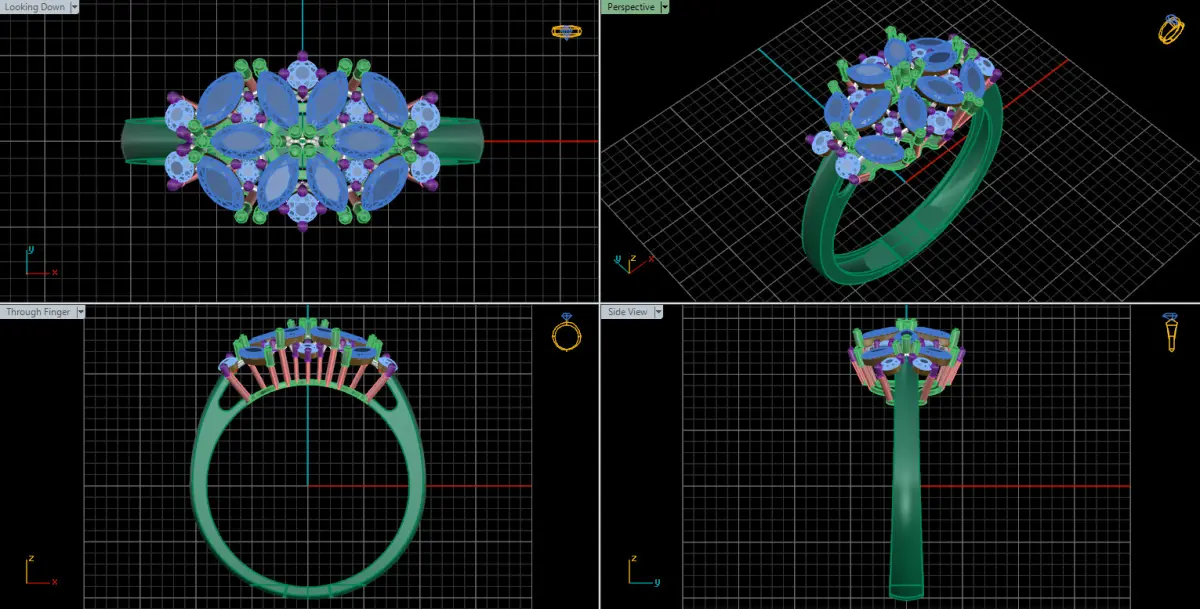1200x609 pixels.
Task: Select the Through Finger viewport title
Action: [38, 312]
